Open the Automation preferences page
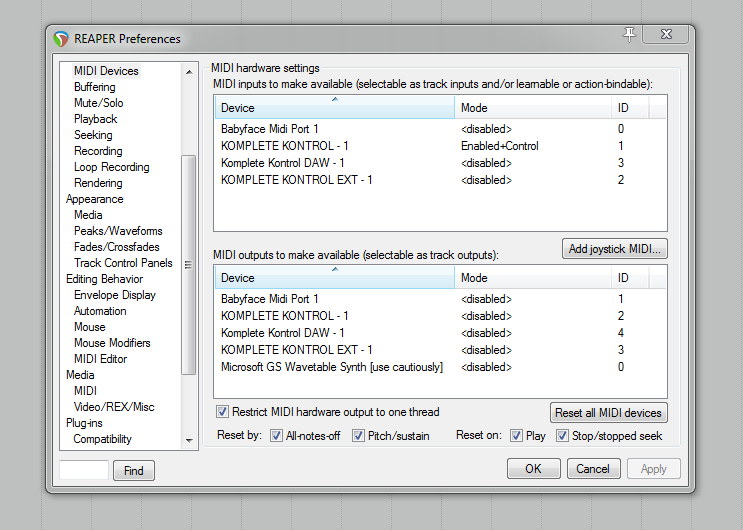 click(x=100, y=311)
